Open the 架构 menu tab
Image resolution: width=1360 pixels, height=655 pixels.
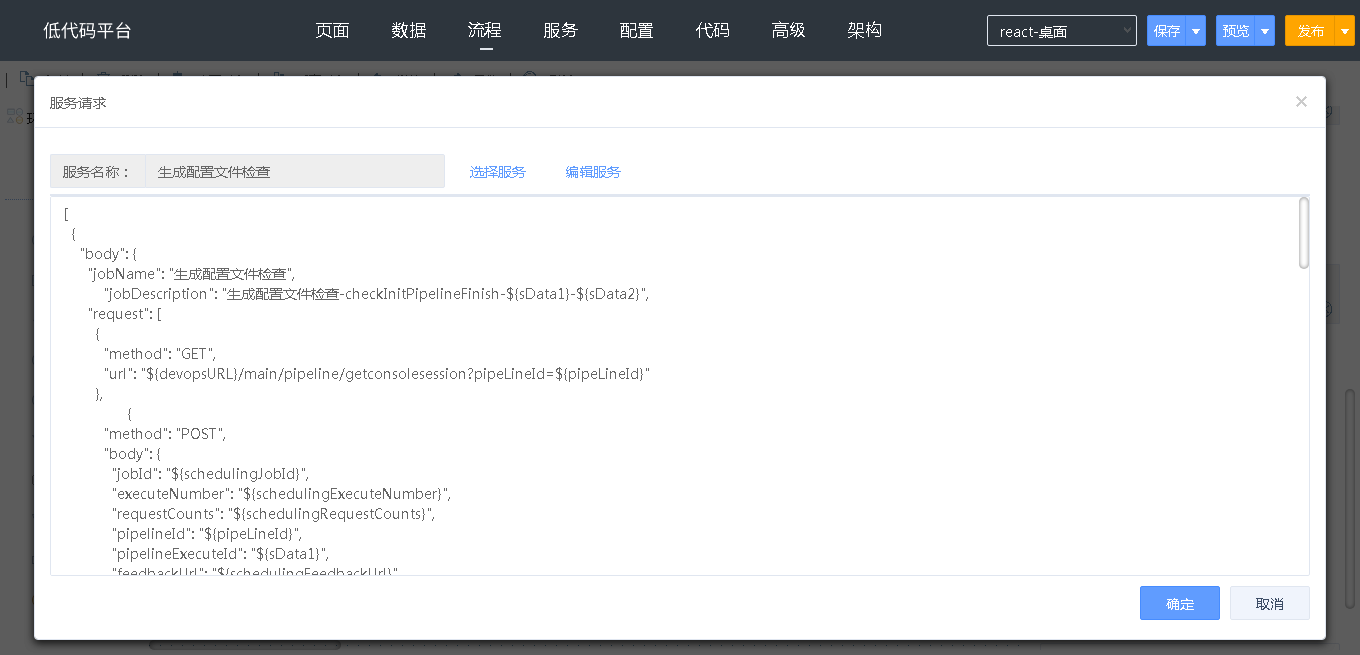click(x=865, y=30)
